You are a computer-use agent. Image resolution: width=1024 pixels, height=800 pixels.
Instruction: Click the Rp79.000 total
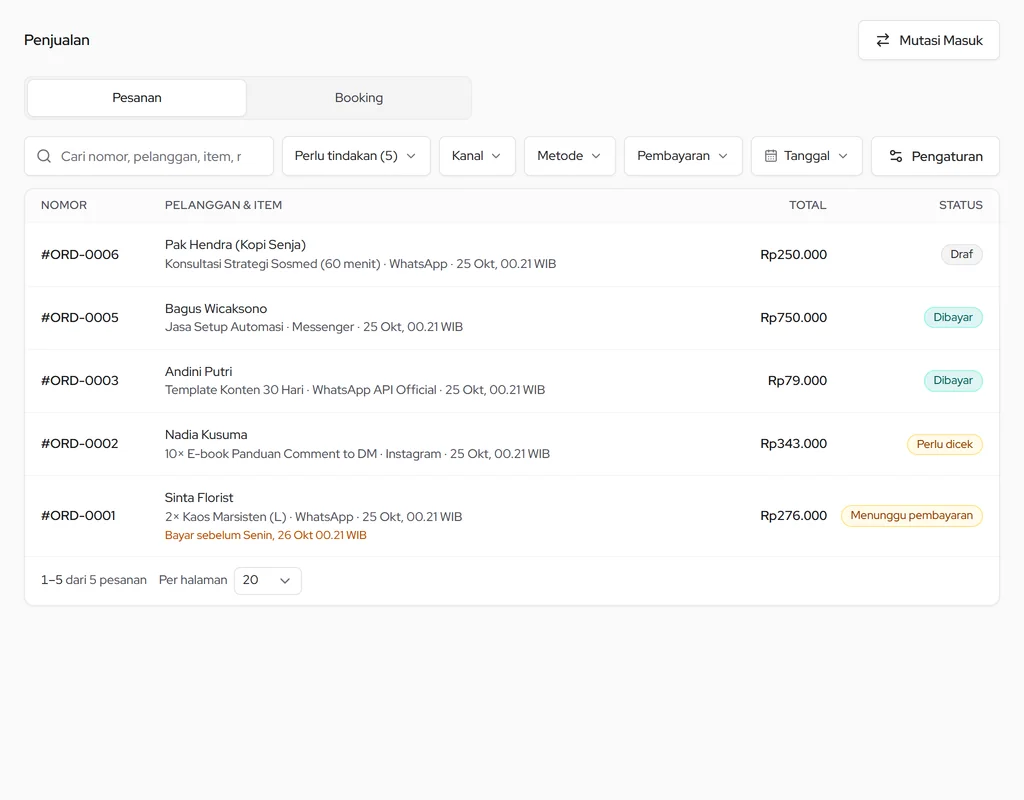(x=797, y=381)
